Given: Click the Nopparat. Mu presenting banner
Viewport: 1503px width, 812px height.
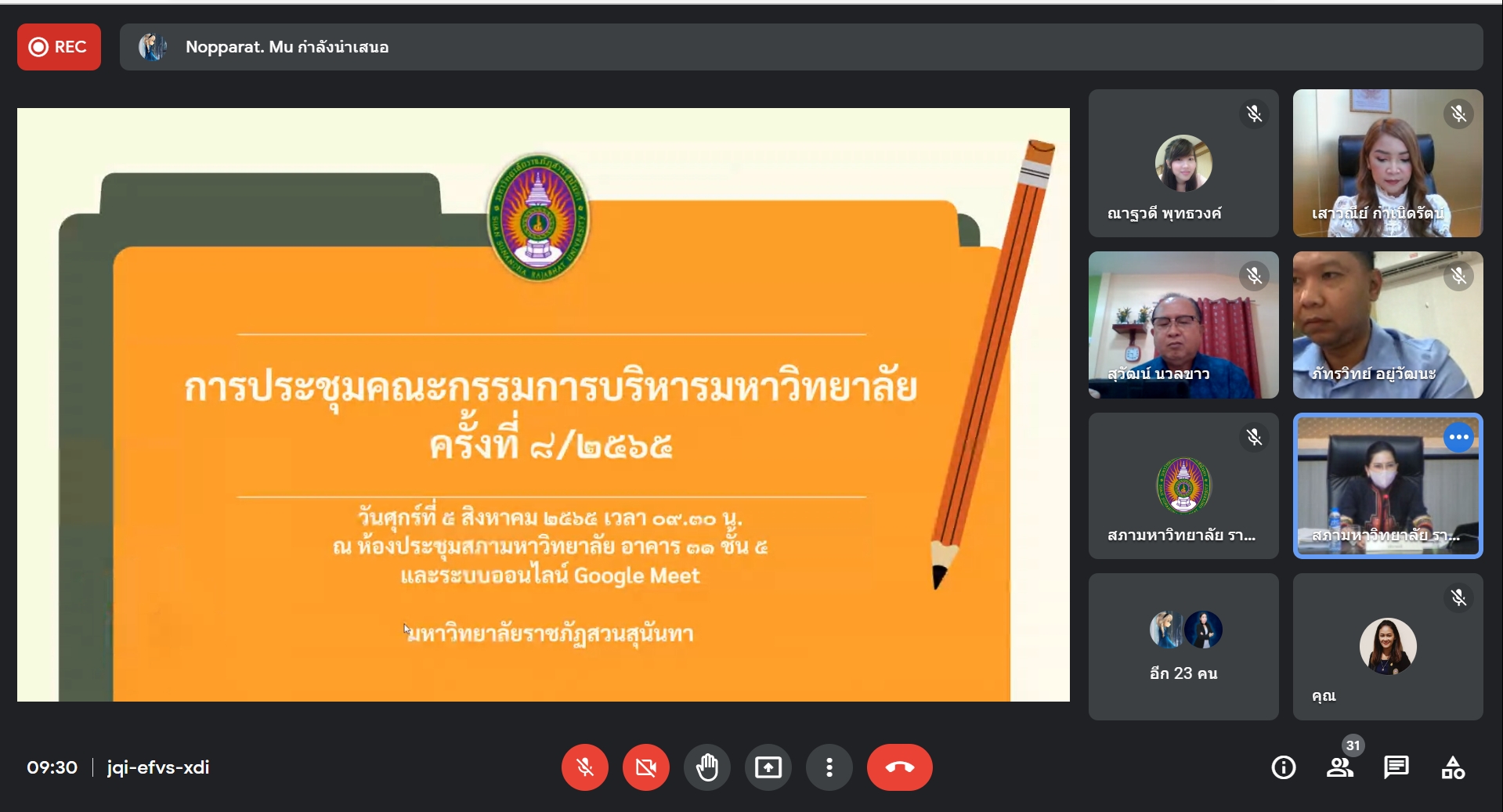Looking at the screenshot, I should (799, 47).
